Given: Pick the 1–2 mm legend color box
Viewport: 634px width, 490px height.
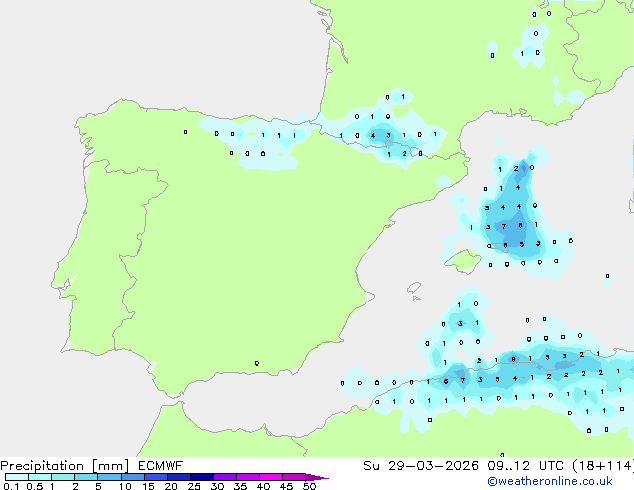Looking at the screenshot, I should [63, 477].
